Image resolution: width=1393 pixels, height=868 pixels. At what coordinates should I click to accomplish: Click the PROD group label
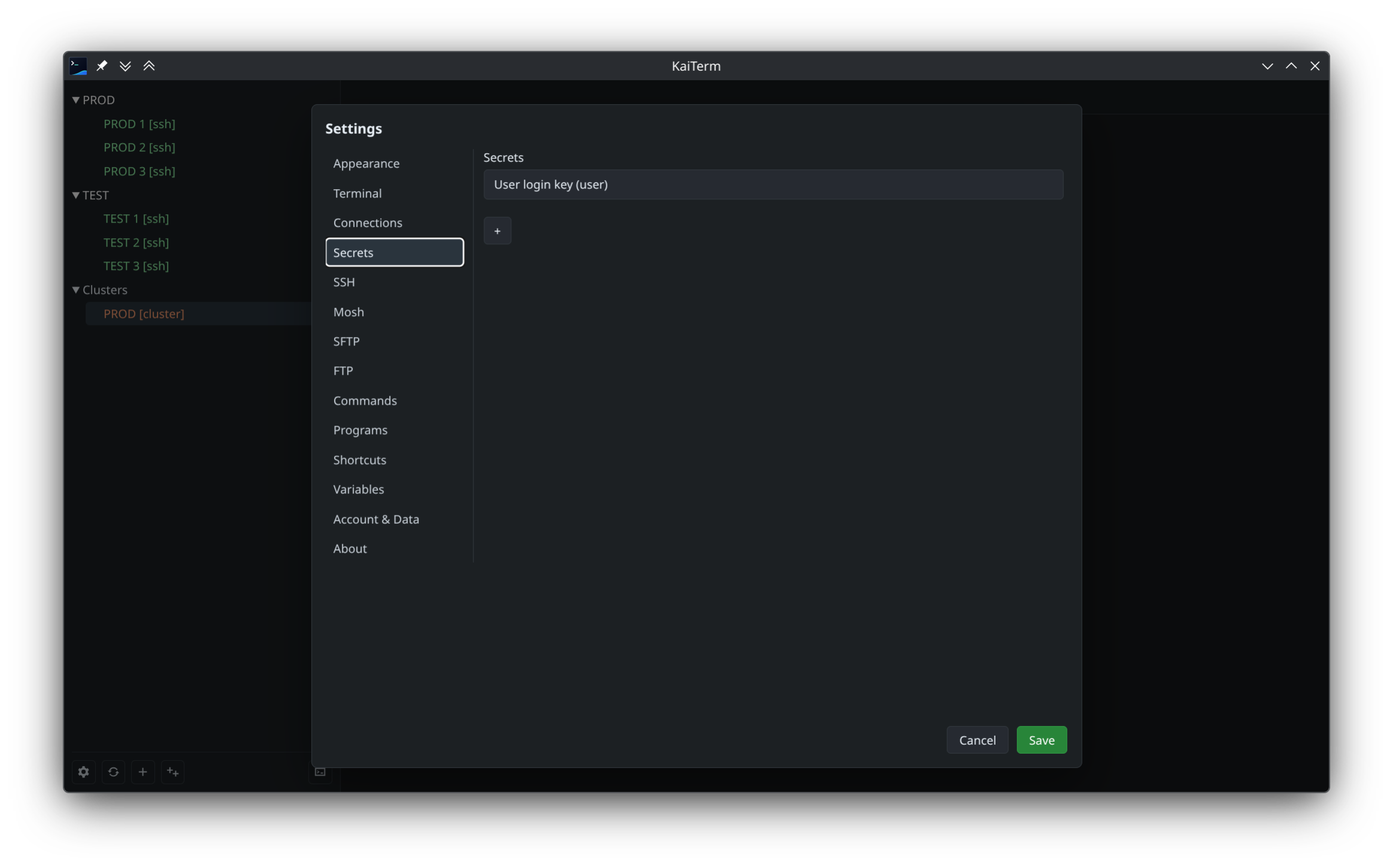(x=99, y=100)
